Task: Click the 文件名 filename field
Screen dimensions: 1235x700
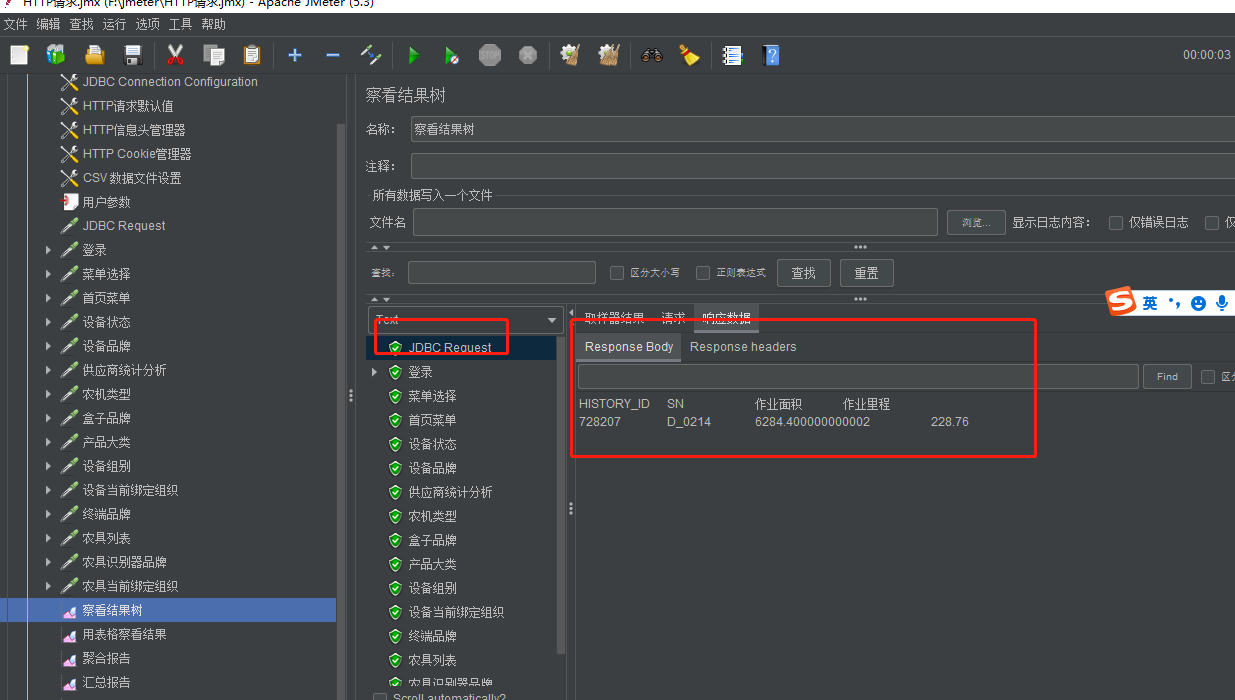Action: (x=675, y=222)
